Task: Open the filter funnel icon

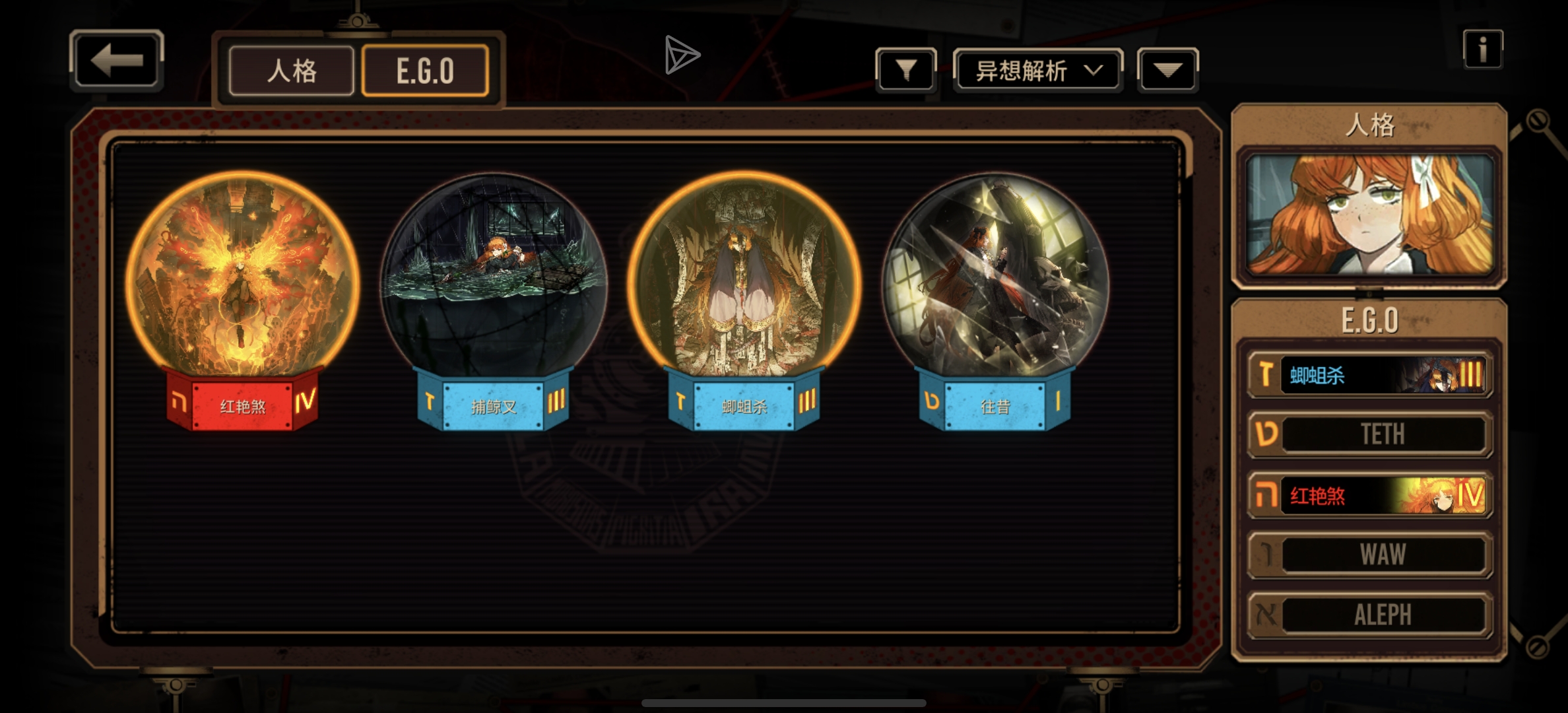Action: [x=906, y=69]
